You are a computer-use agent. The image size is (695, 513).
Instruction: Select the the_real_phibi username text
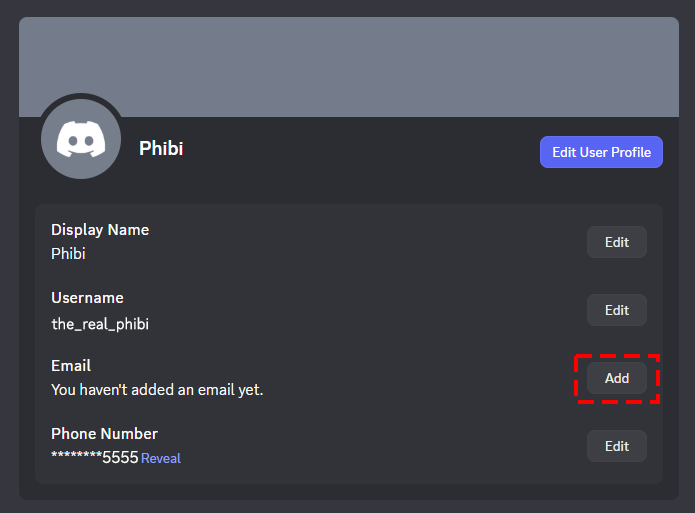[x=100, y=322]
